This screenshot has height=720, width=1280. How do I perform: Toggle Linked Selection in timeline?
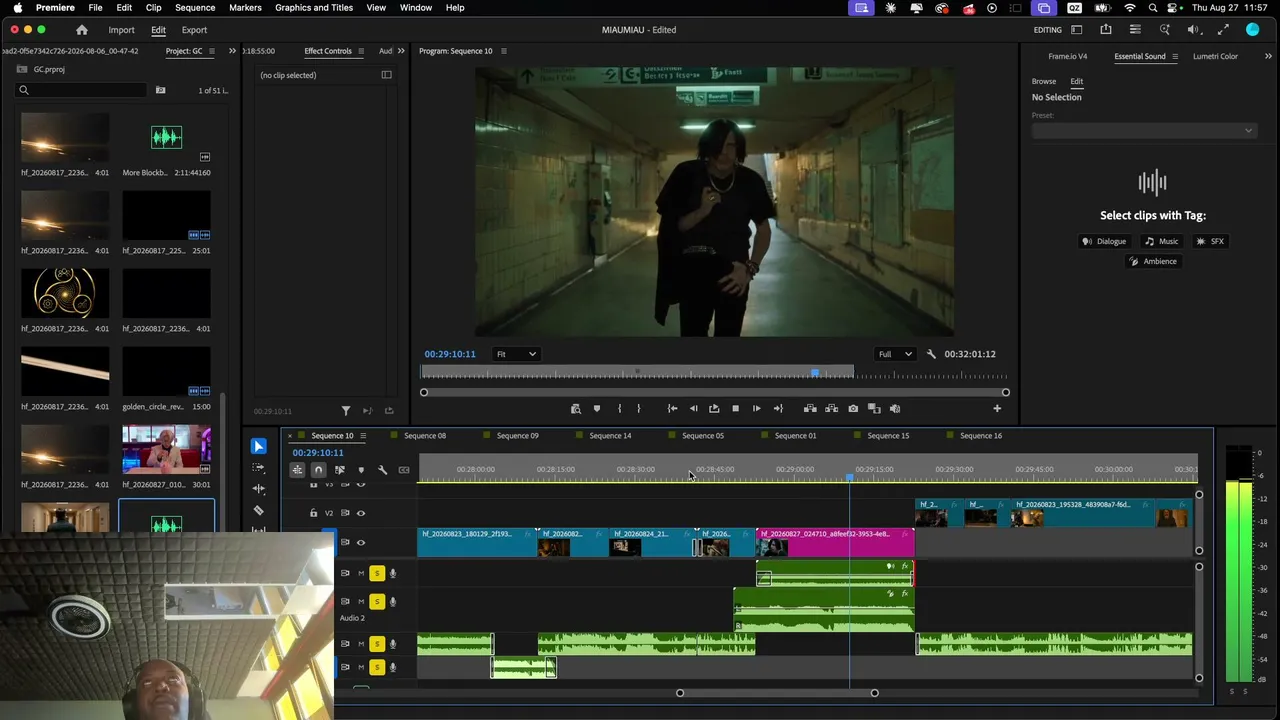pos(340,470)
